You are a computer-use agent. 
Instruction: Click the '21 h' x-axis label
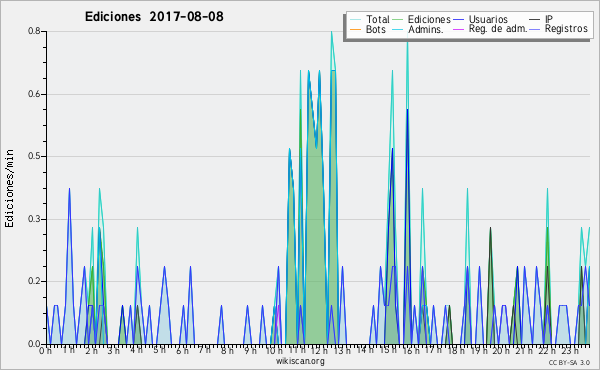(x=524, y=350)
